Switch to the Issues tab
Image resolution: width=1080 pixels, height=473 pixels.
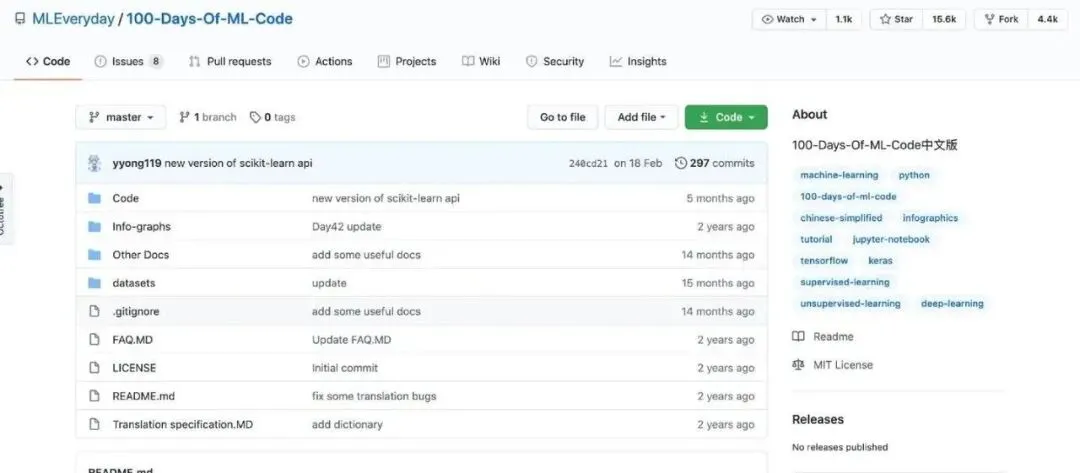(129, 61)
